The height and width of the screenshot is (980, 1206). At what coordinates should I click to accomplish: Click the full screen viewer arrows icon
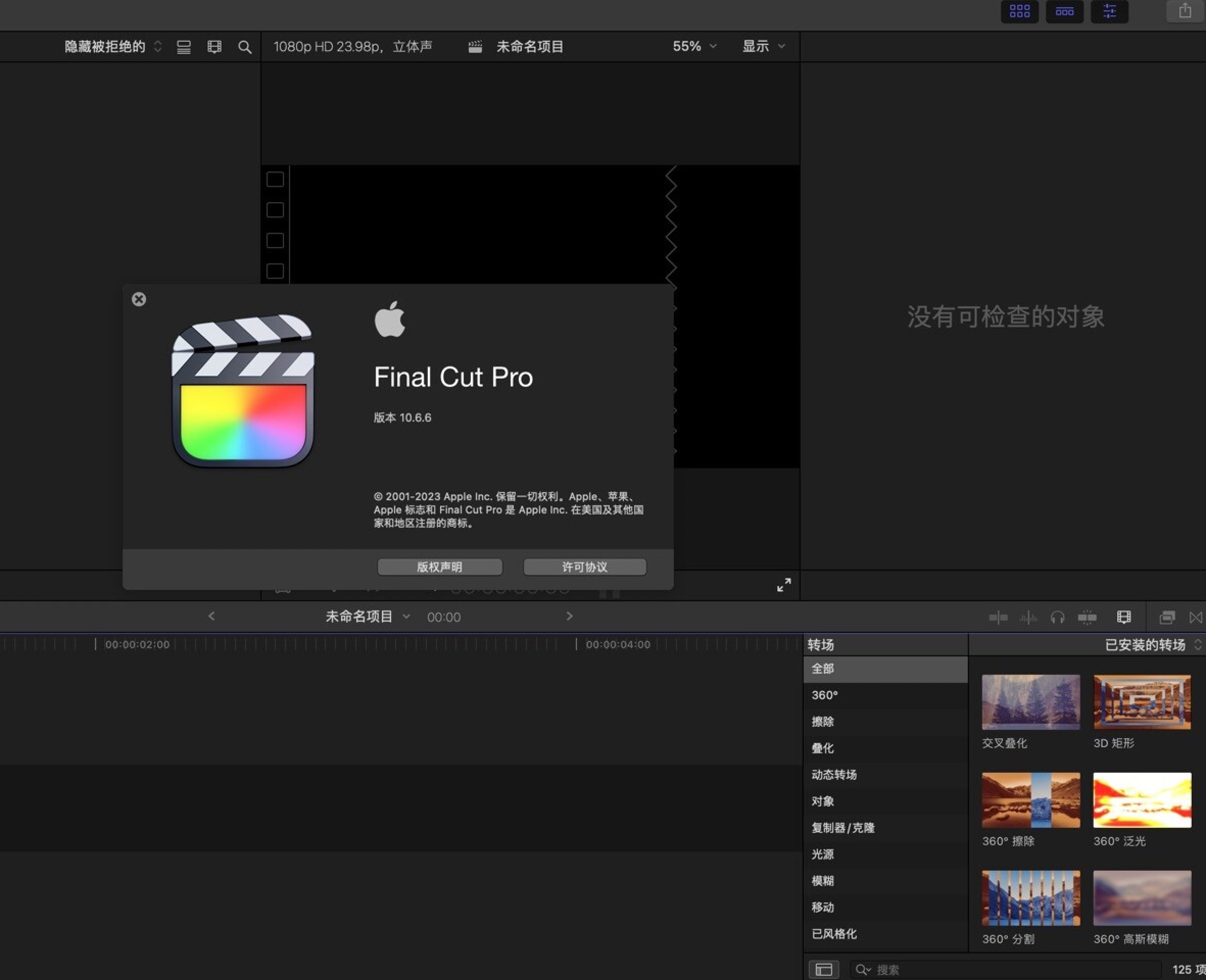click(x=784, y=585)
